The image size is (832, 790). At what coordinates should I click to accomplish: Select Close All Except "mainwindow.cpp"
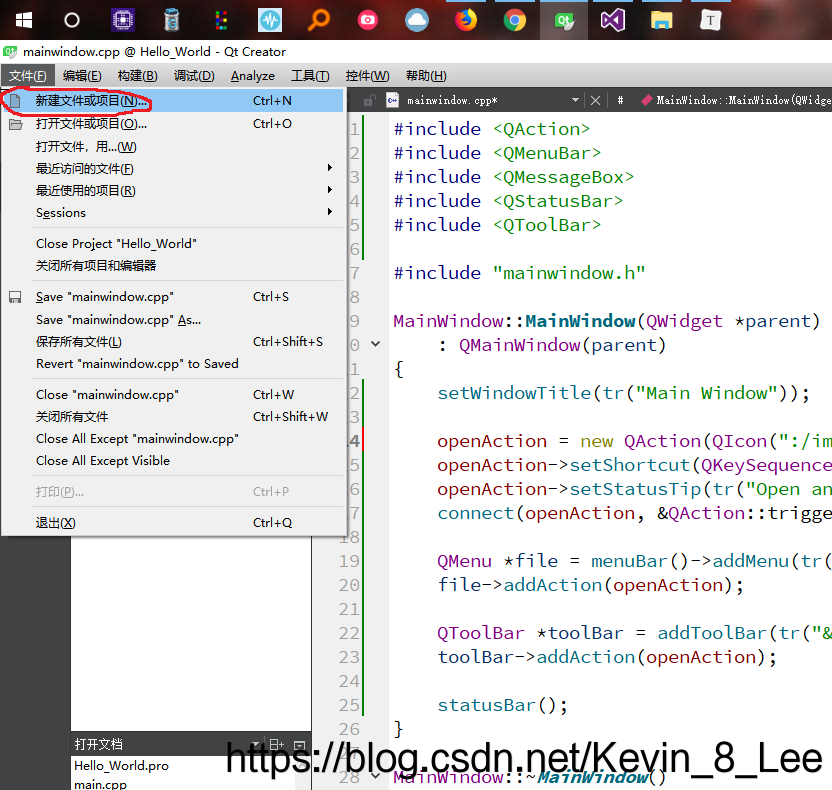click(x=173, y=439)
